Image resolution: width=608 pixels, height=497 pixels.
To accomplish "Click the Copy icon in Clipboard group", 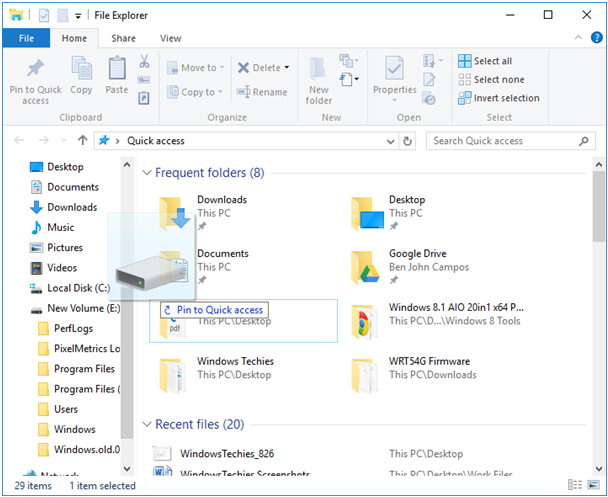I will click(x=81, y=69).
